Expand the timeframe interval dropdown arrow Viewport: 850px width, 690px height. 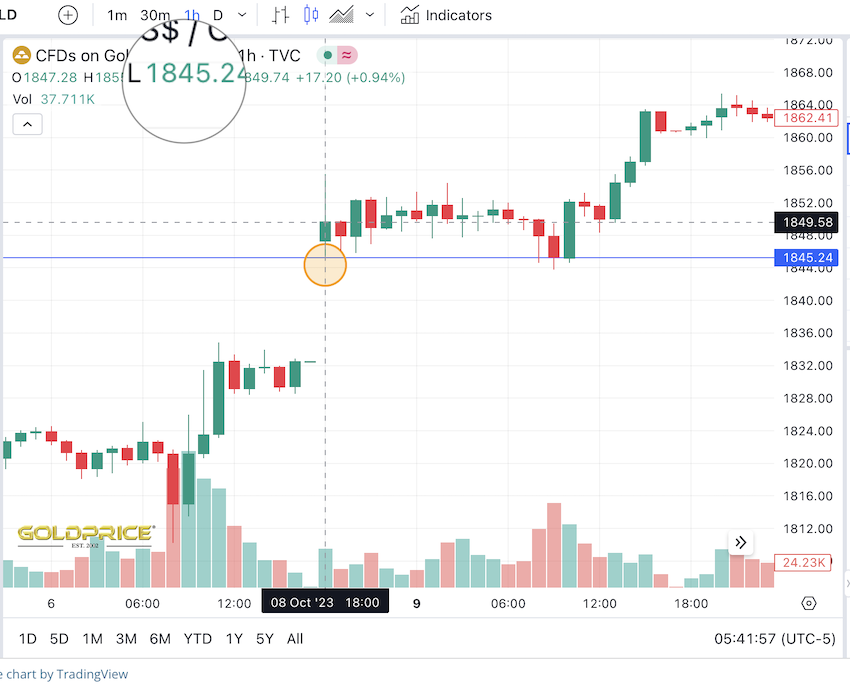[241, 15]
